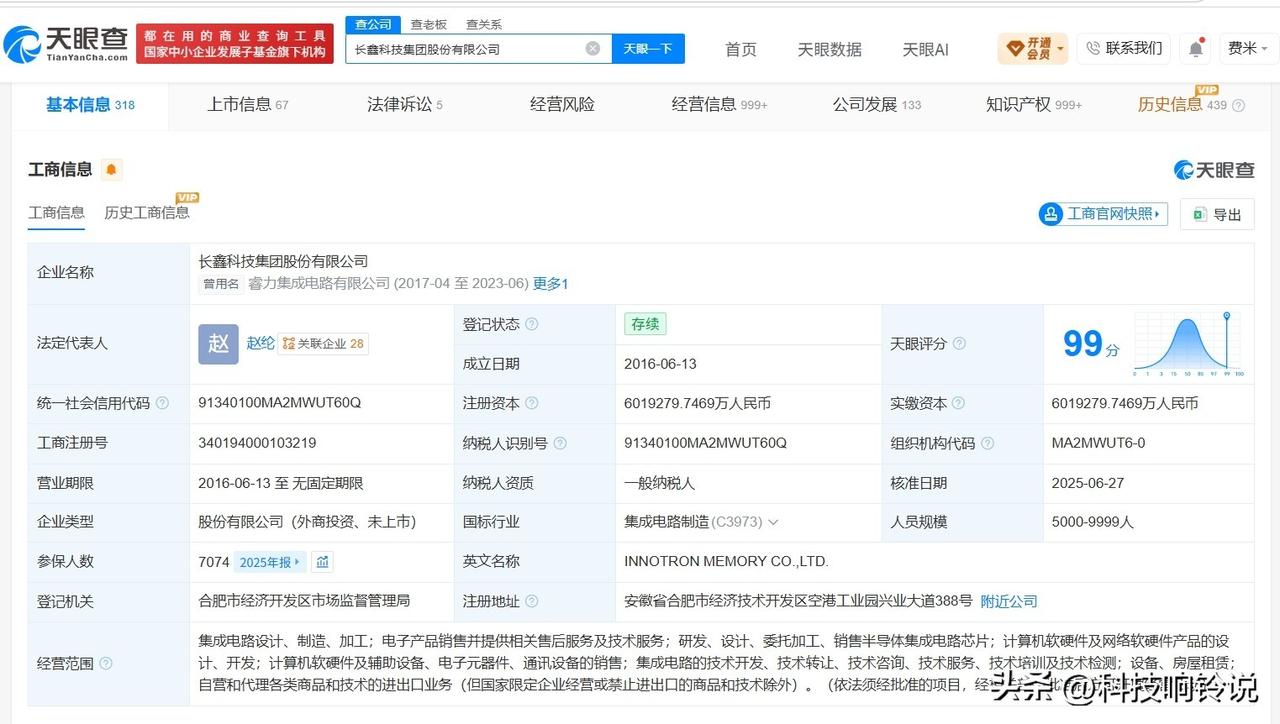Click the 一般纳税人 taxpayer qualification value
The height and width of the screenshot is (724, 1280).
click(659, 483)
